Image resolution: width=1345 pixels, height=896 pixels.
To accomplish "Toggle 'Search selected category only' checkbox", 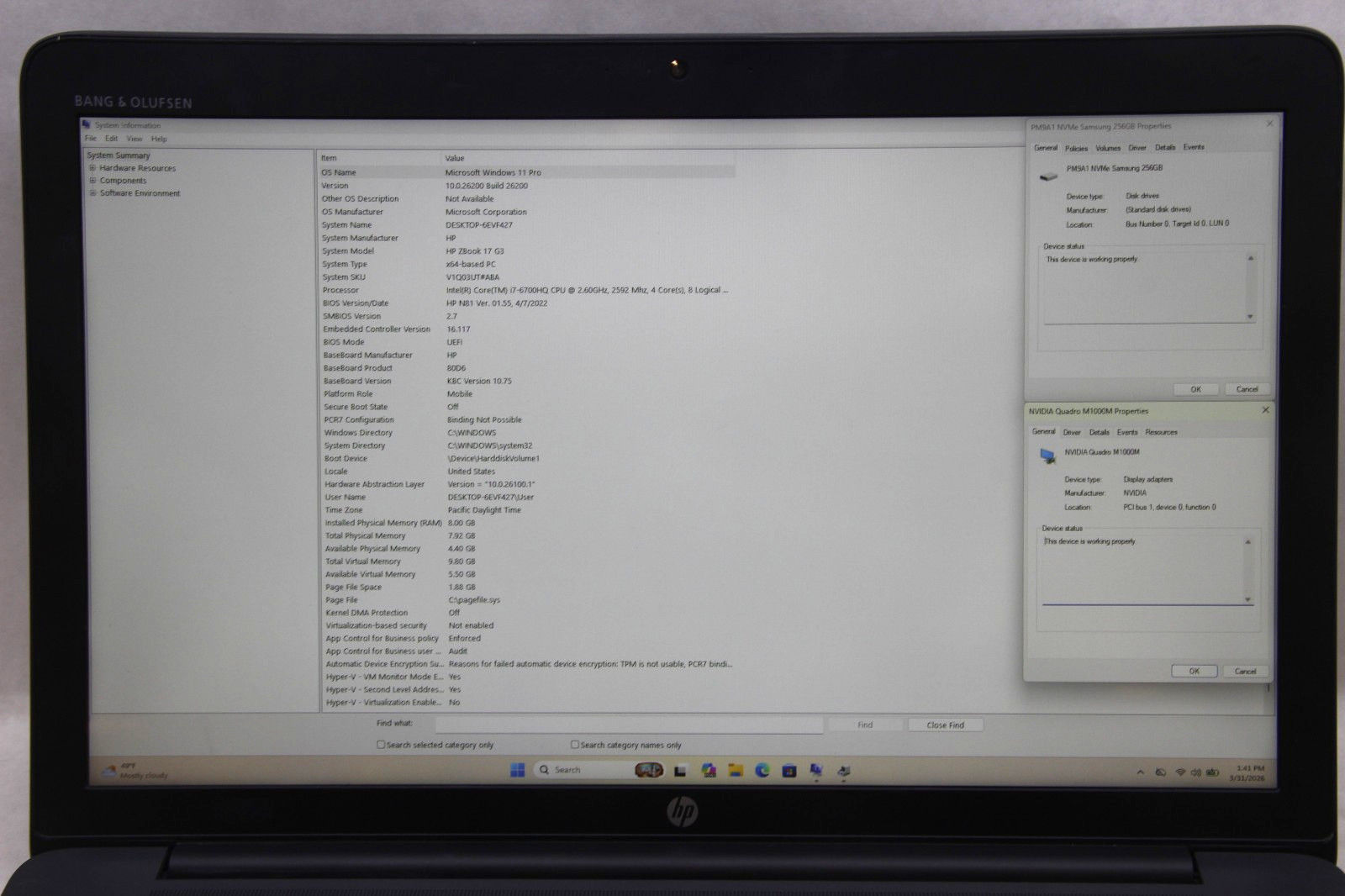I will pos(381,745).
